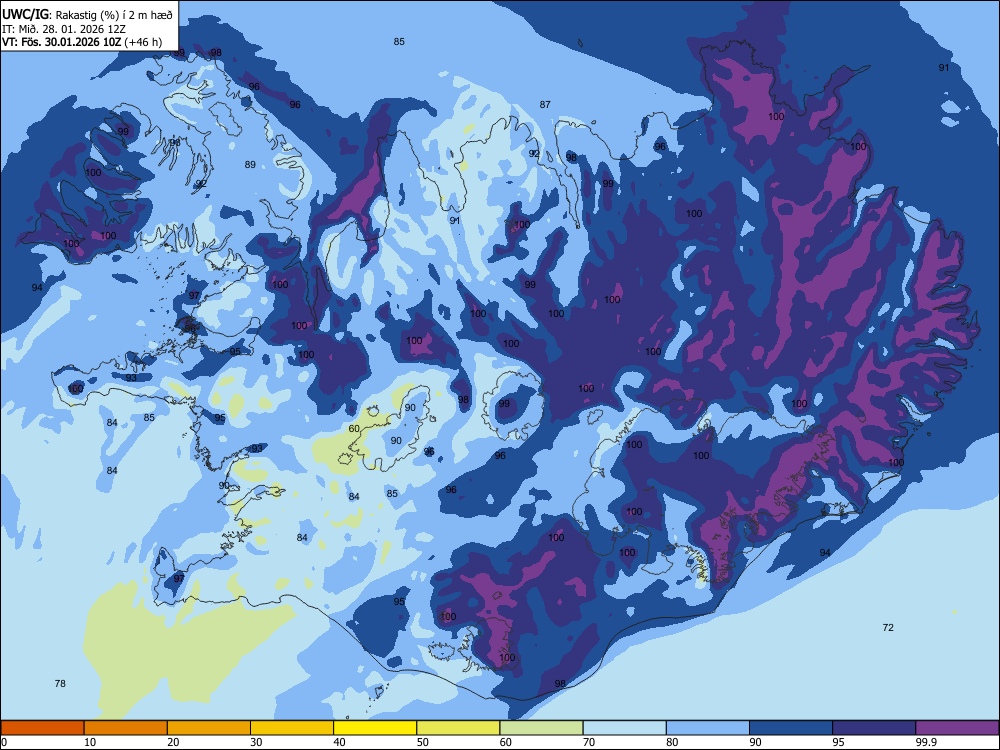The width and height of the screenshot is (1000, 750).
Task: Click the '80' tick label on the color scale
Action: [x=672, y=742]
